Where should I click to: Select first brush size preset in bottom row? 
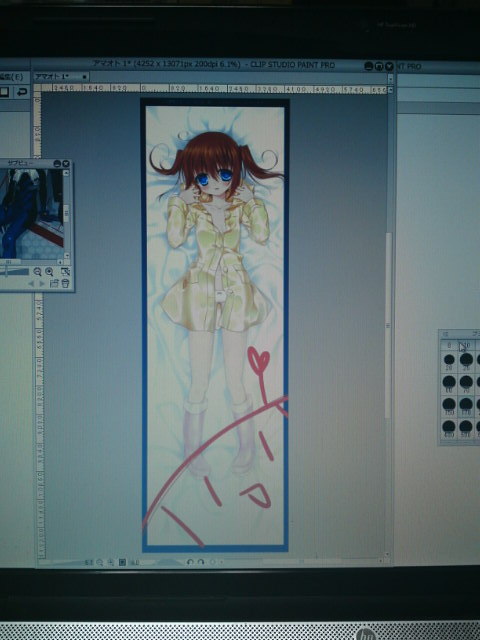pyautogui.click(x=449, y=429)
